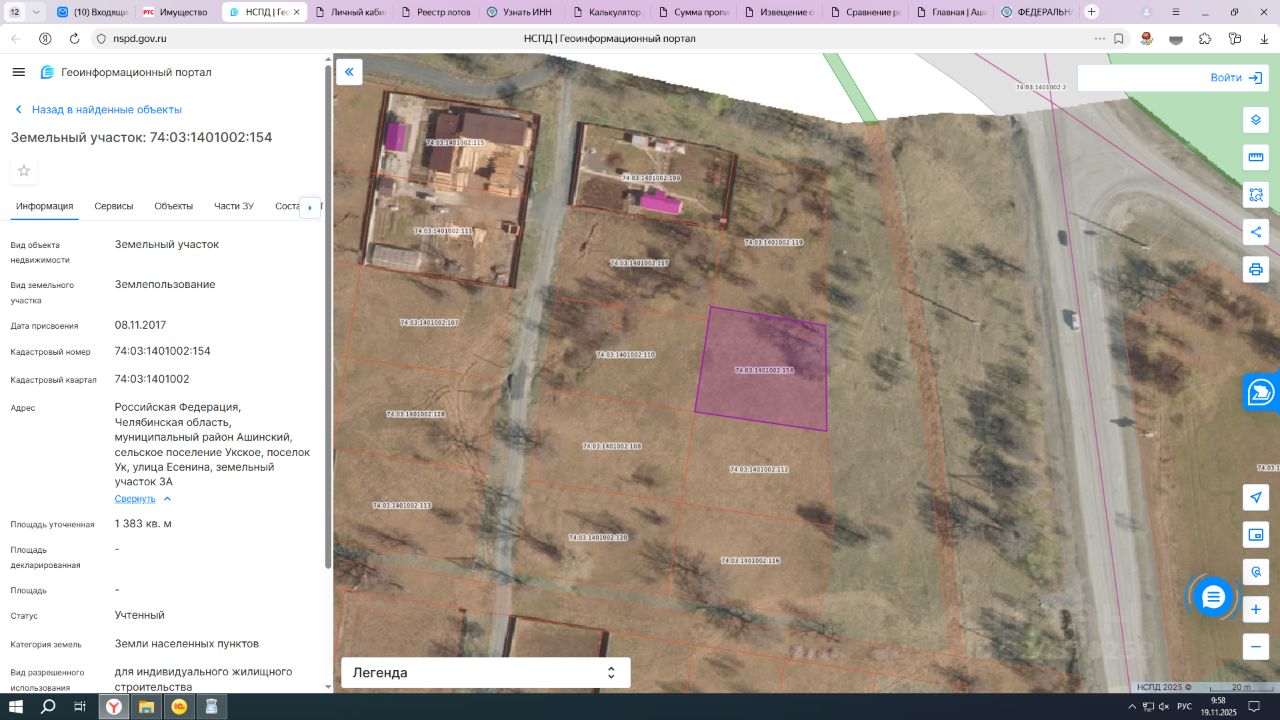Screen dimensions: 1280x720
Task: Zoom out on the map
Action: click(x=1256, y=646)
